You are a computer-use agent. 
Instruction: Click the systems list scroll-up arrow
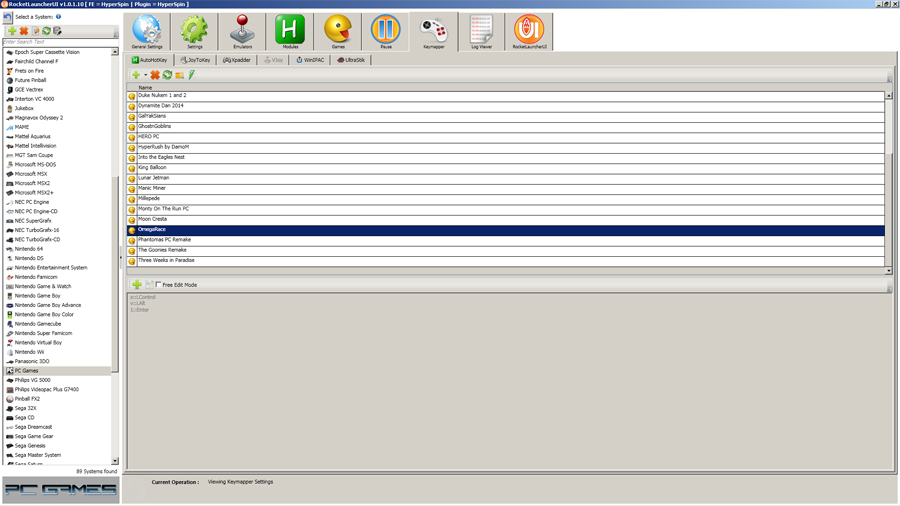pos(115,52)
